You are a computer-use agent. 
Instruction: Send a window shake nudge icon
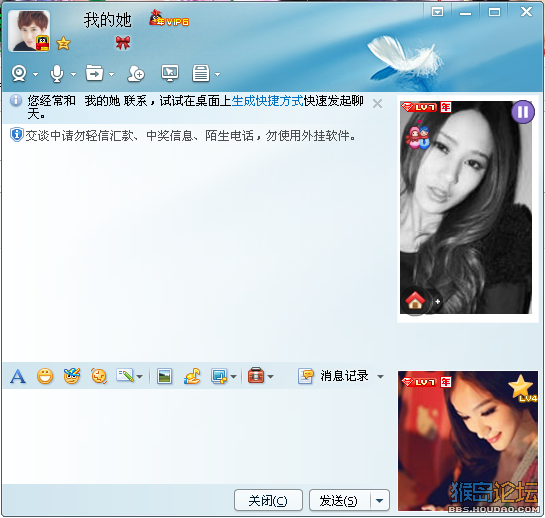coord(99,376)
